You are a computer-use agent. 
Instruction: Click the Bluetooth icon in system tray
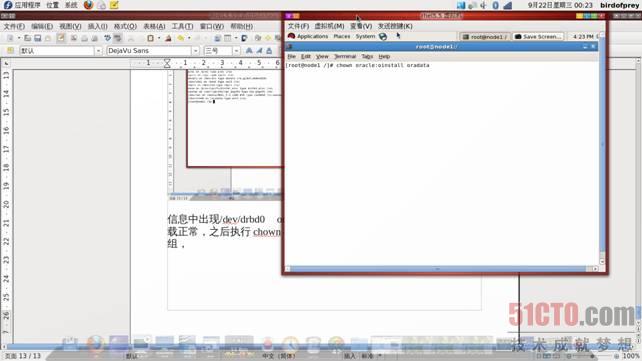(495, 5)
